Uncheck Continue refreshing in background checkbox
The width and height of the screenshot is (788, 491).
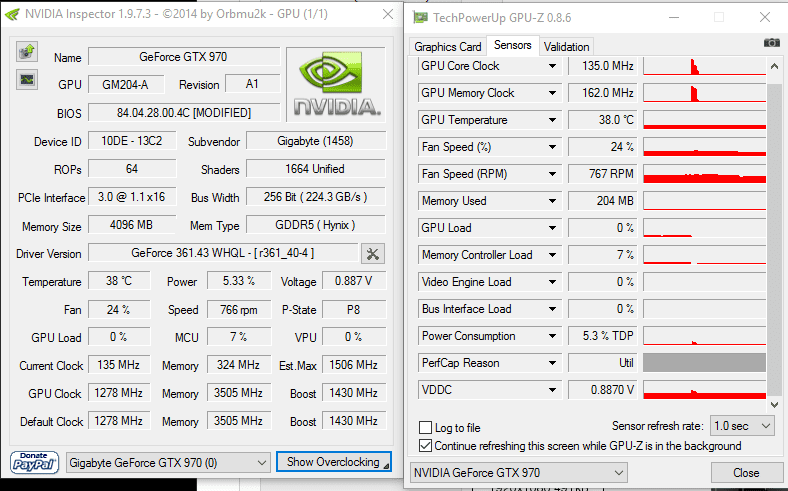(x=425, y=446)
